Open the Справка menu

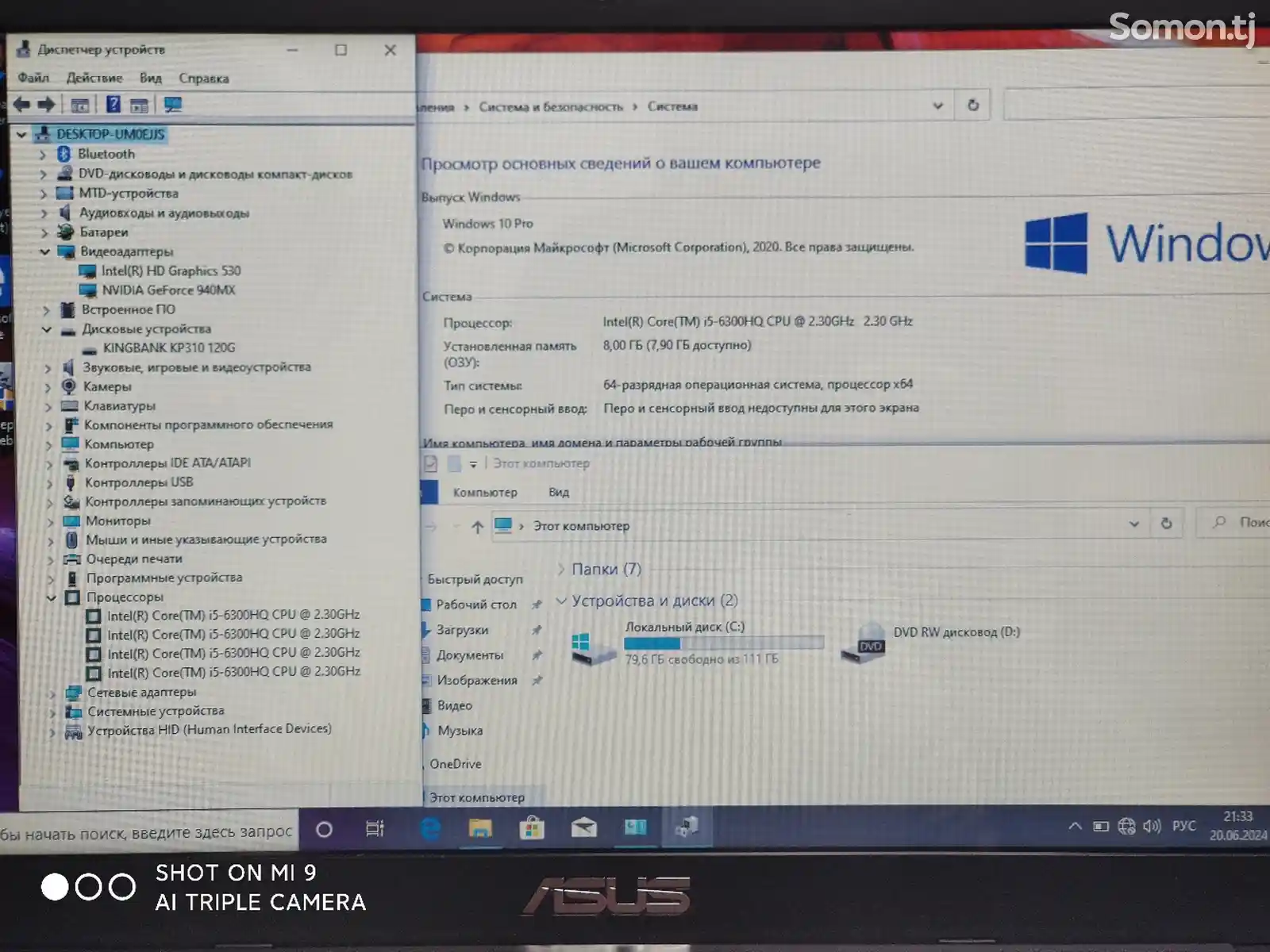(204, 78)
